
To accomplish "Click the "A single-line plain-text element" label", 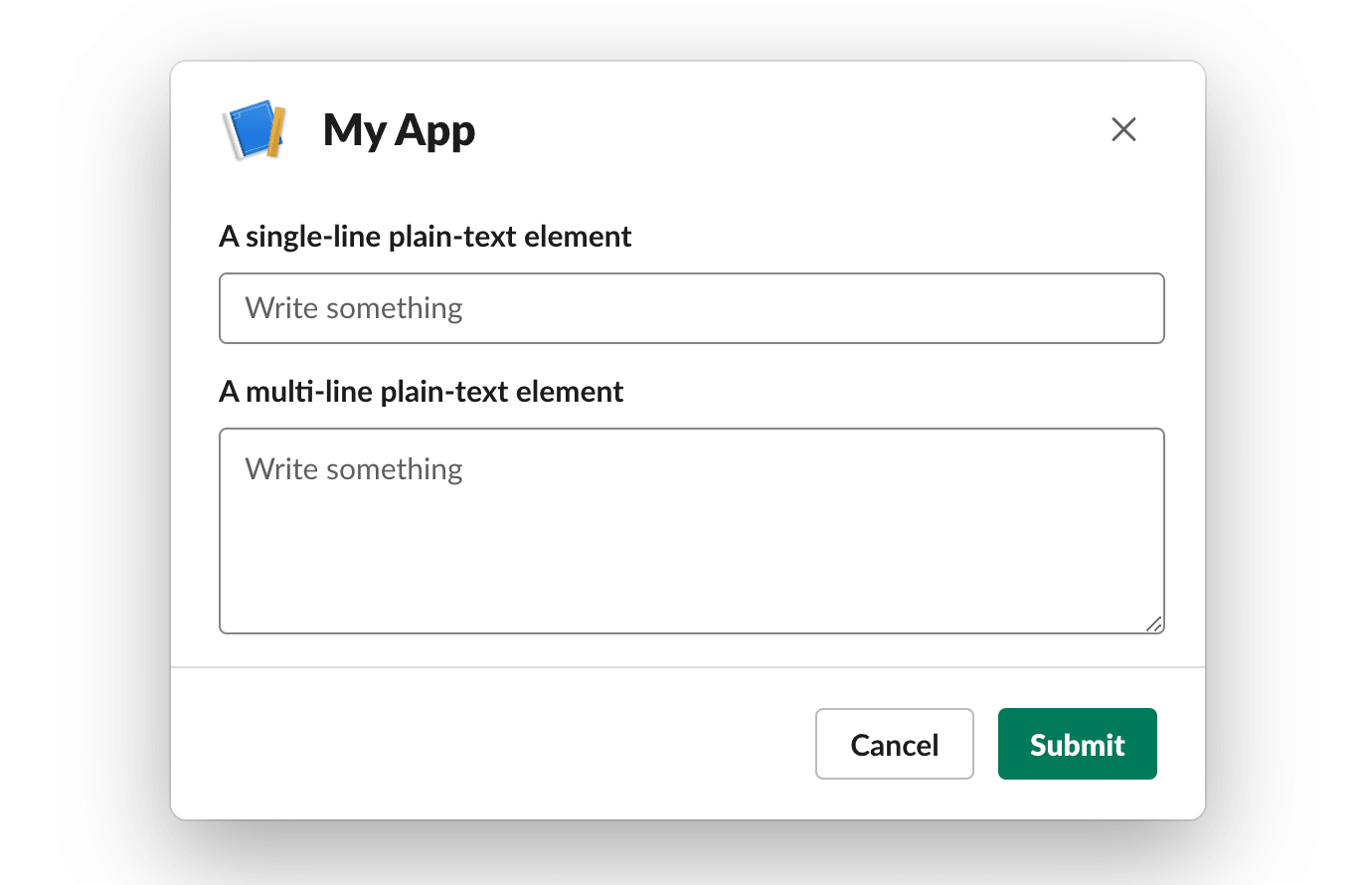I will (425, 237).
